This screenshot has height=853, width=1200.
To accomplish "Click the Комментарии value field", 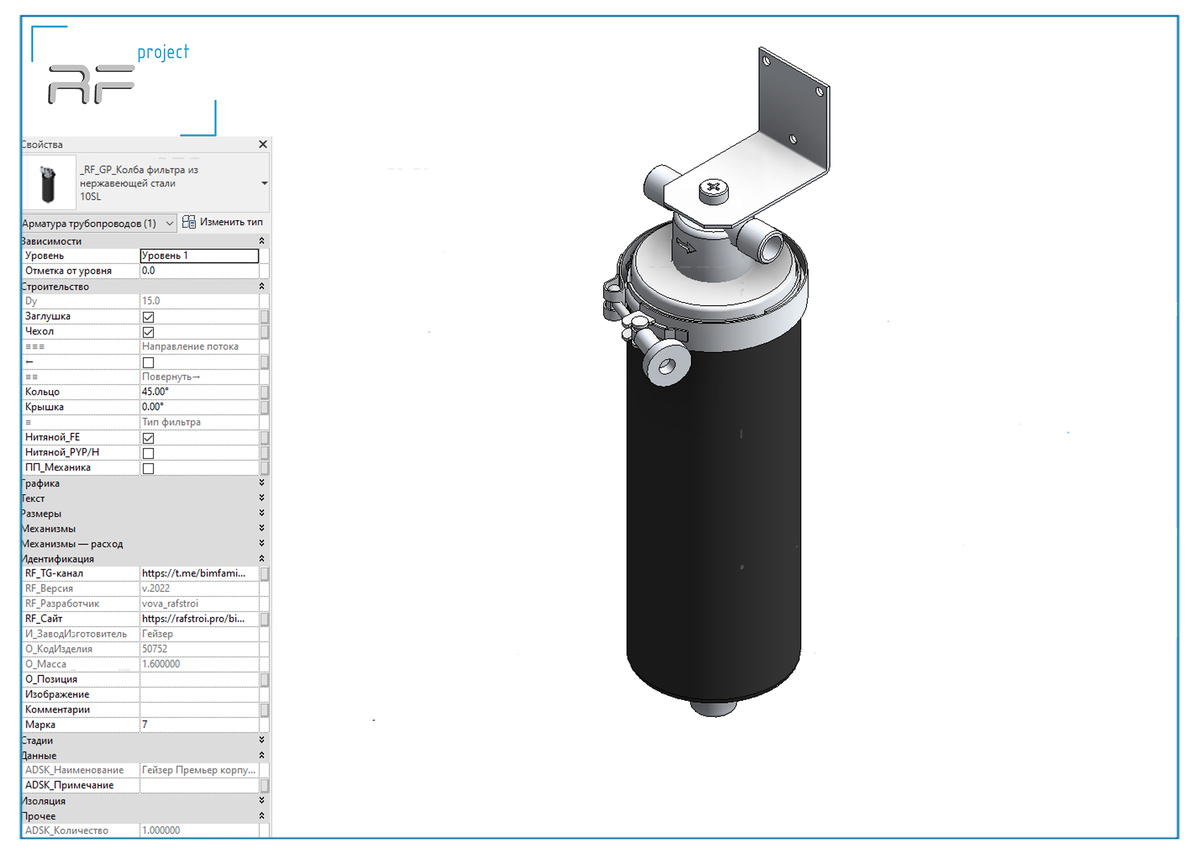I will tap(199, 710).
